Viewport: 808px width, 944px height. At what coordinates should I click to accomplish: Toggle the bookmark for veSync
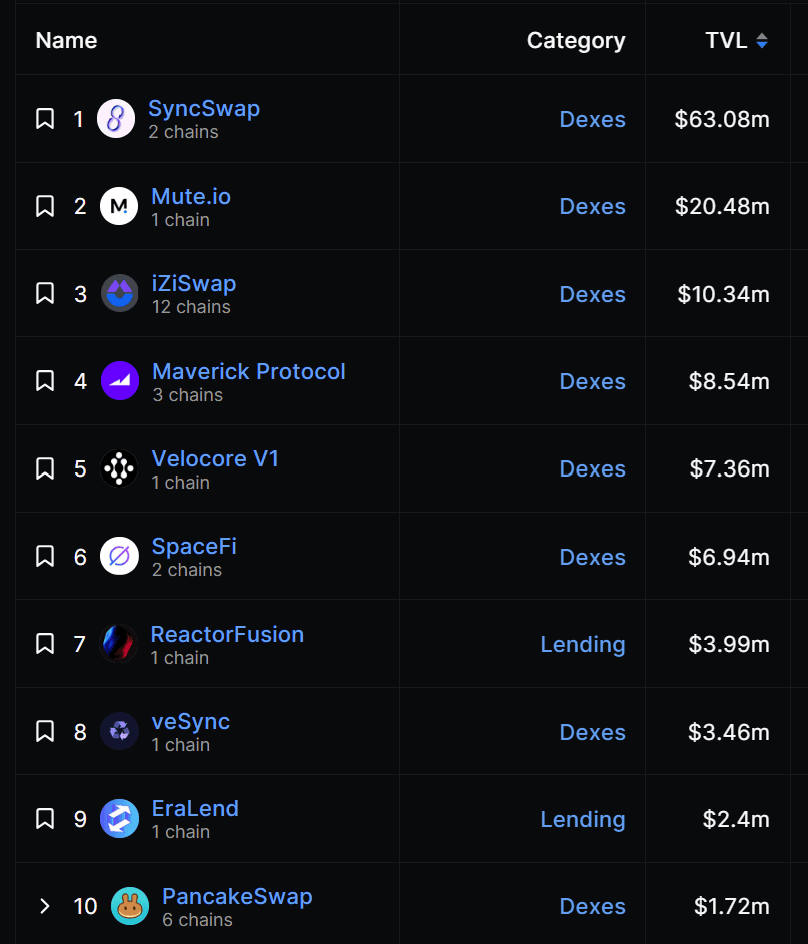pyautogui.click(x=45, y=731)
